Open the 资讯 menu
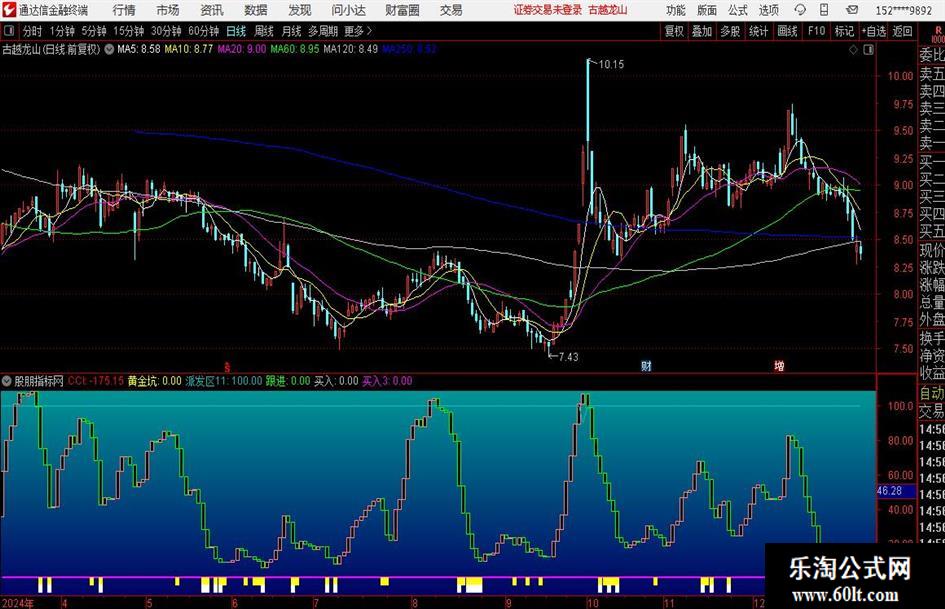 tap(212, 10)
